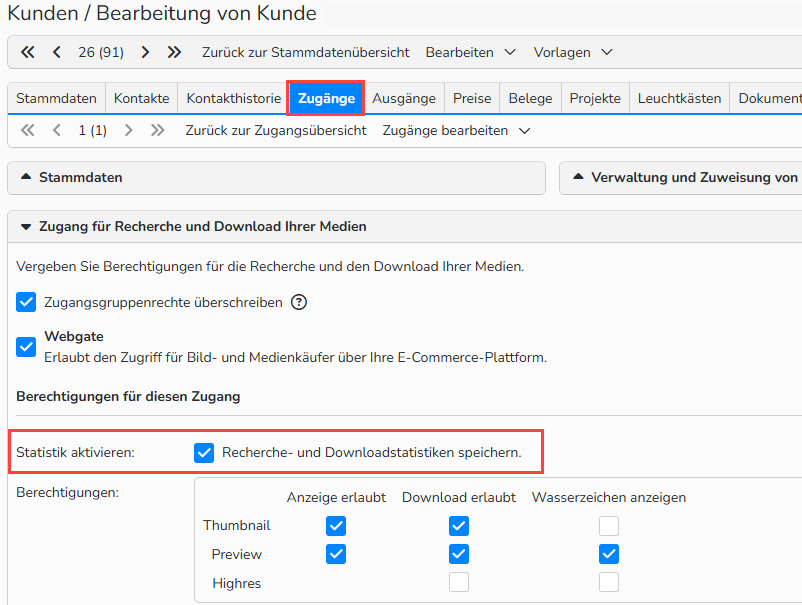Expand the Stammdaten section panel
This screenshot has height=605, width=802.
point(276,177)
